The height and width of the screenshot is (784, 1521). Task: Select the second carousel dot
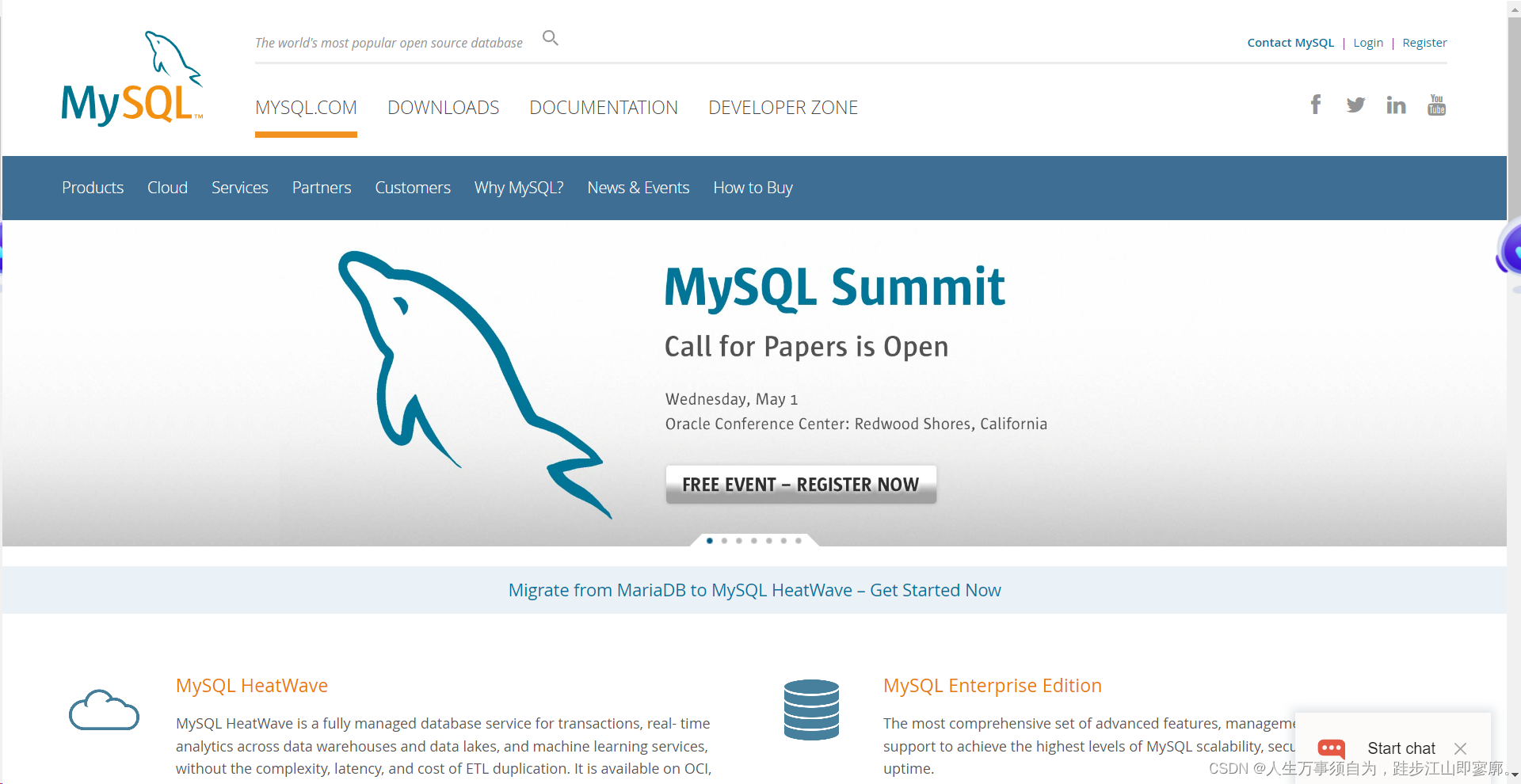[724, 541]
